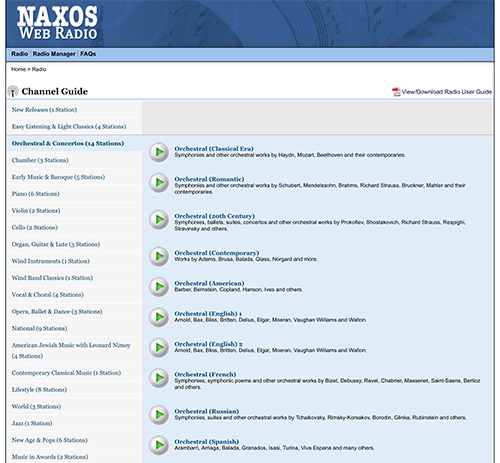Select Vocal & Choral (4 Stations) category
500x463 pixels.
(x=48, y=295)
